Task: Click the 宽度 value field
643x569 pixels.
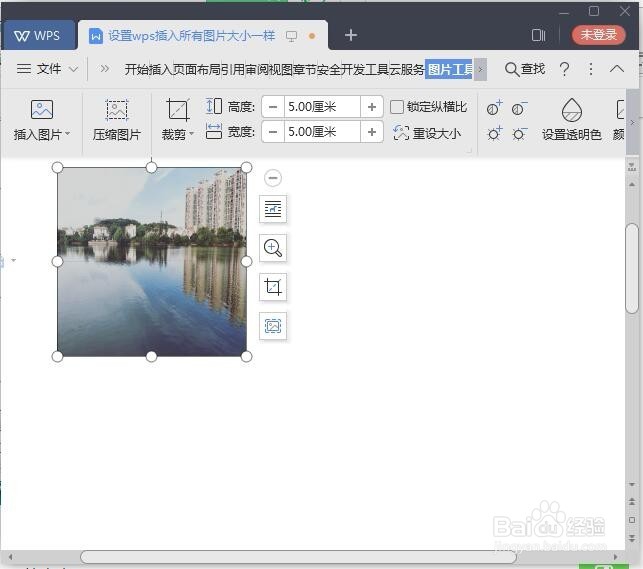Action: click(x=322, y=132)
